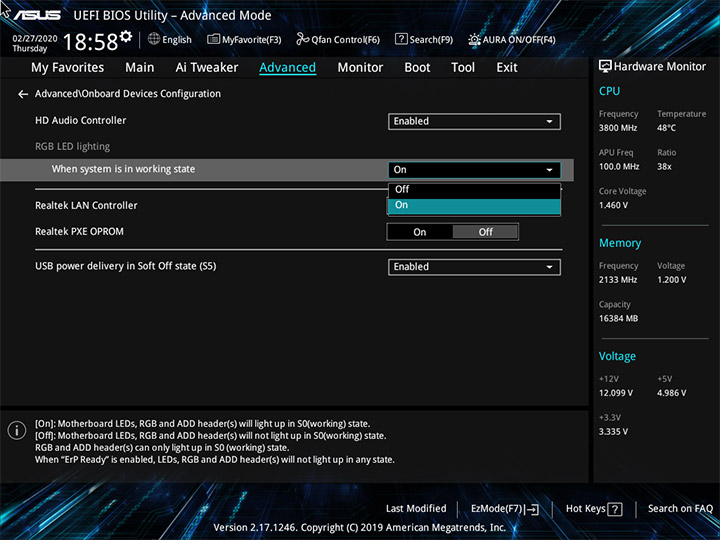
Task: Click the EzMode(F7) exit arrow icon
Action: [x=532, y=509]
